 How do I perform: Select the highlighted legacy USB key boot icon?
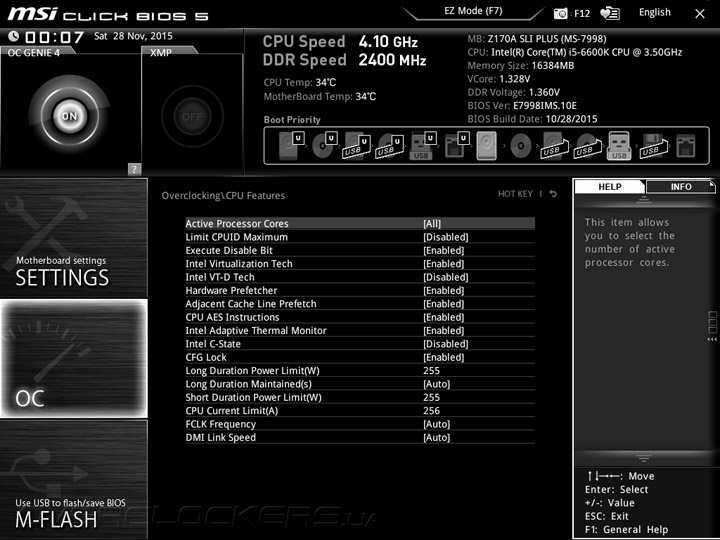[x=619, y=146]
